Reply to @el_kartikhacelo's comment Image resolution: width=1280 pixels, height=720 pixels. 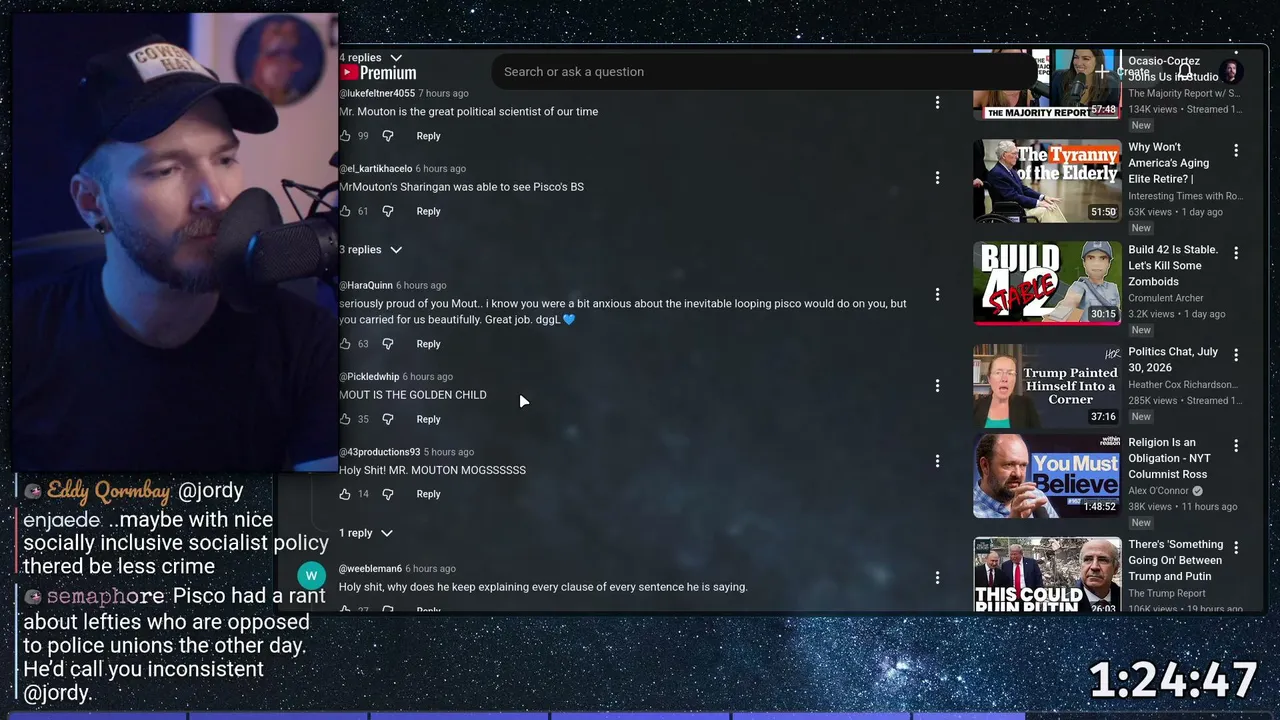pos(428,211)
